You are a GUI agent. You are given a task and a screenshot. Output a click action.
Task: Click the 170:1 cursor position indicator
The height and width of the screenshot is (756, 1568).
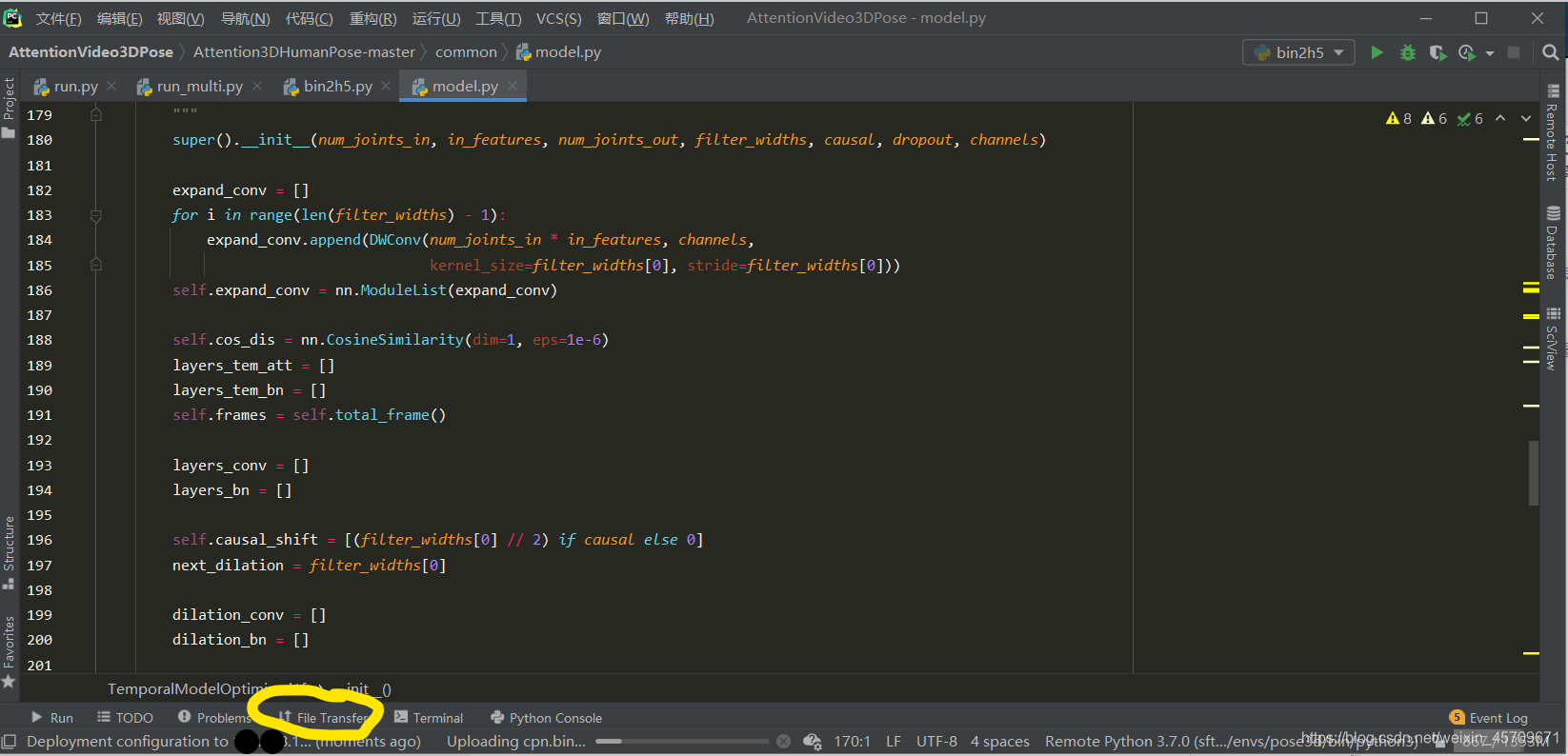pos(852,741)
